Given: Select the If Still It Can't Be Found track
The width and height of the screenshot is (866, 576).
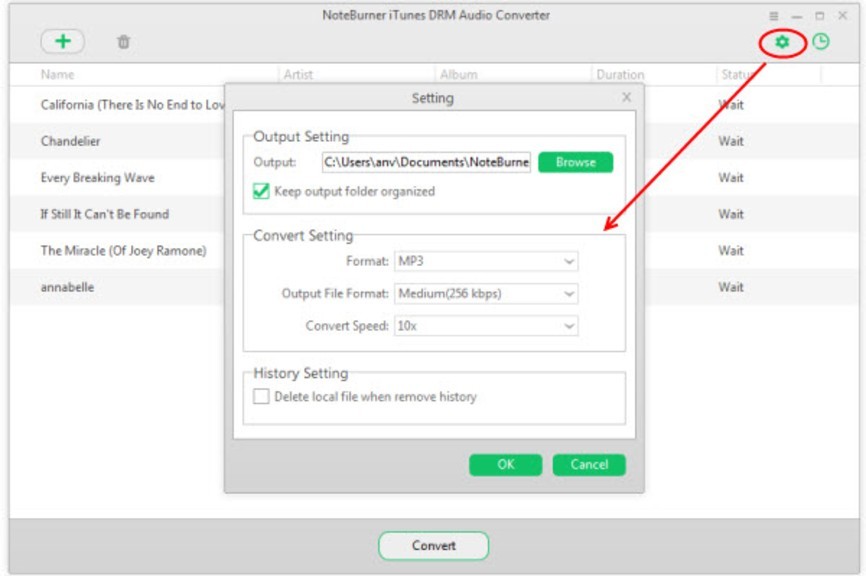Looking at the screenshot, I should pos(104,214).
